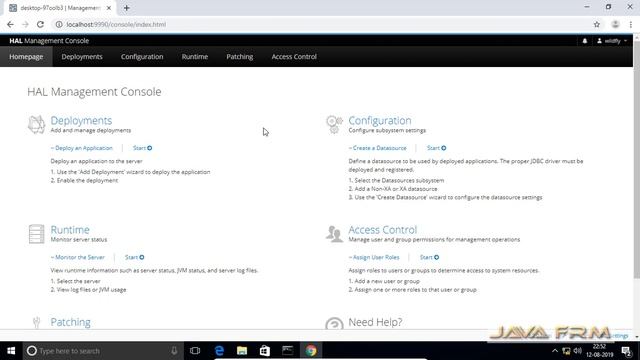Screen dimensions: 640x360
Task: Launch Microsoft Edge from taskbar
Action: click(219, 351)
